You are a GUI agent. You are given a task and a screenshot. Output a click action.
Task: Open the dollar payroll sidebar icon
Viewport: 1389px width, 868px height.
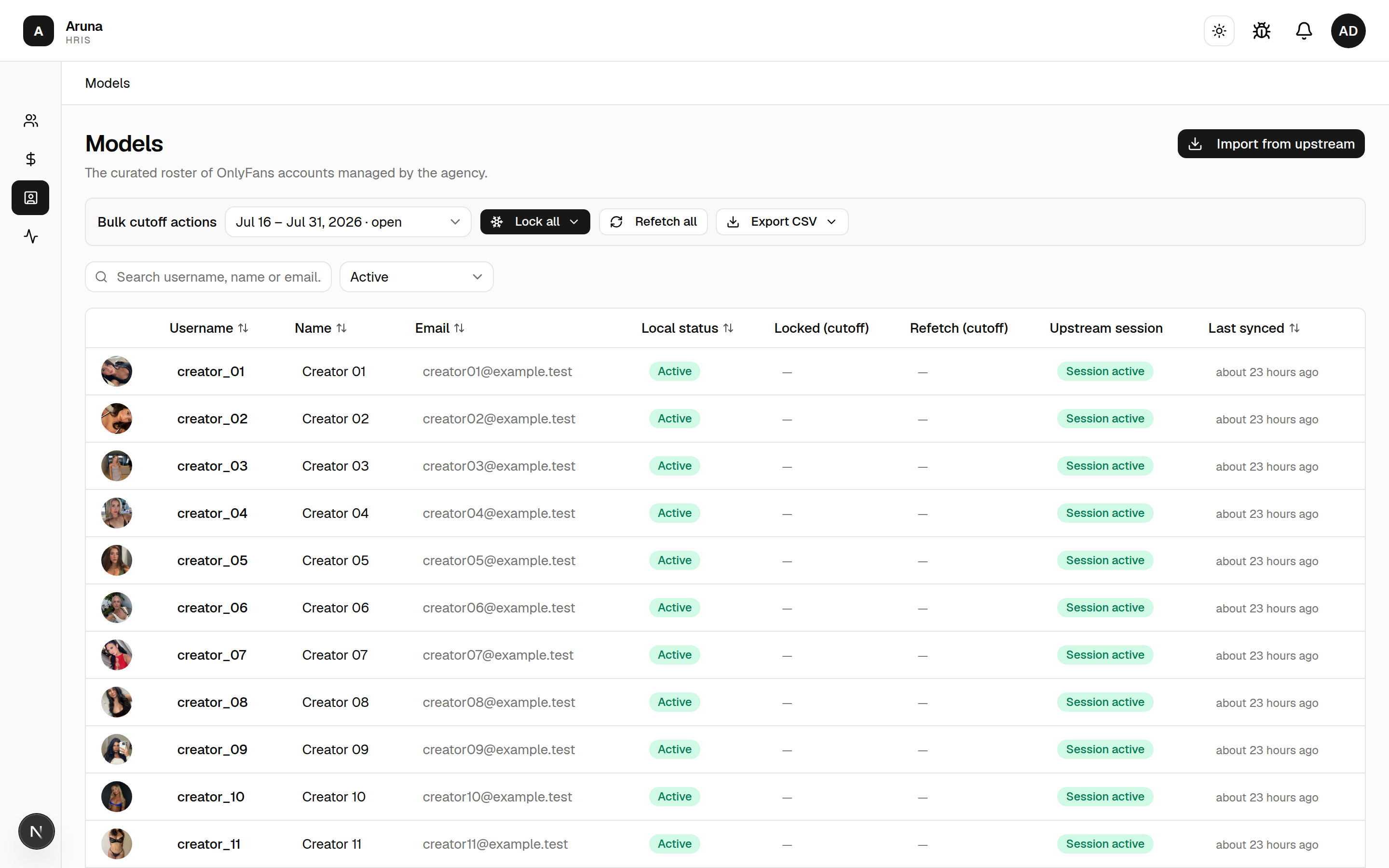(30, 159)
